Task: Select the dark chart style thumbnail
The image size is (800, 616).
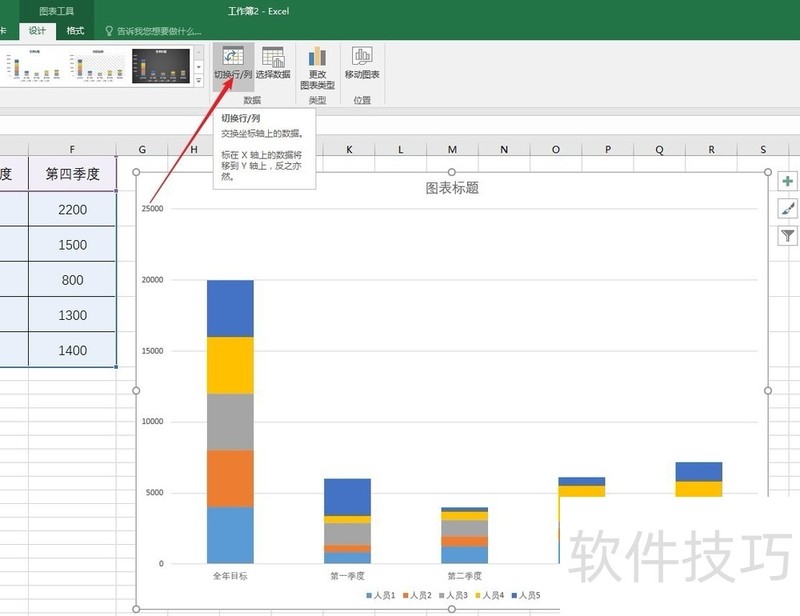Action: point(161,65)
